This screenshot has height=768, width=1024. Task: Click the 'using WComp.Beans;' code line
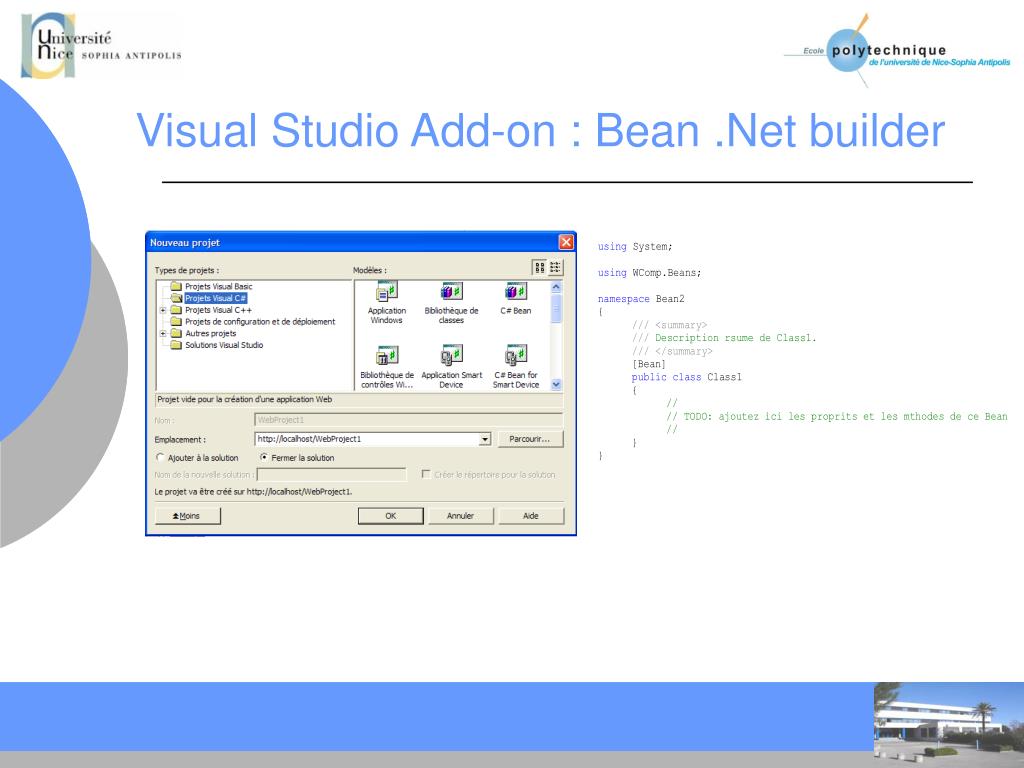(x=649, y=273)
